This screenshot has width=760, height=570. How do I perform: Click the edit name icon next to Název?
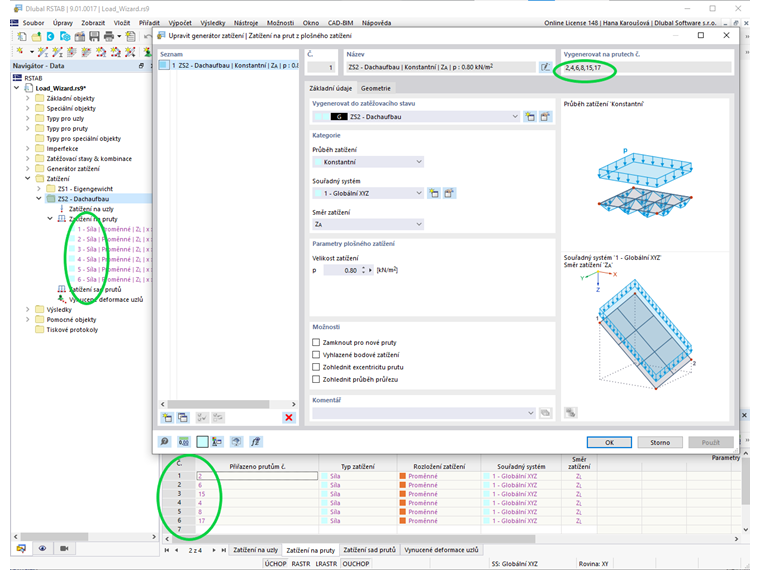tap(545, 67)
